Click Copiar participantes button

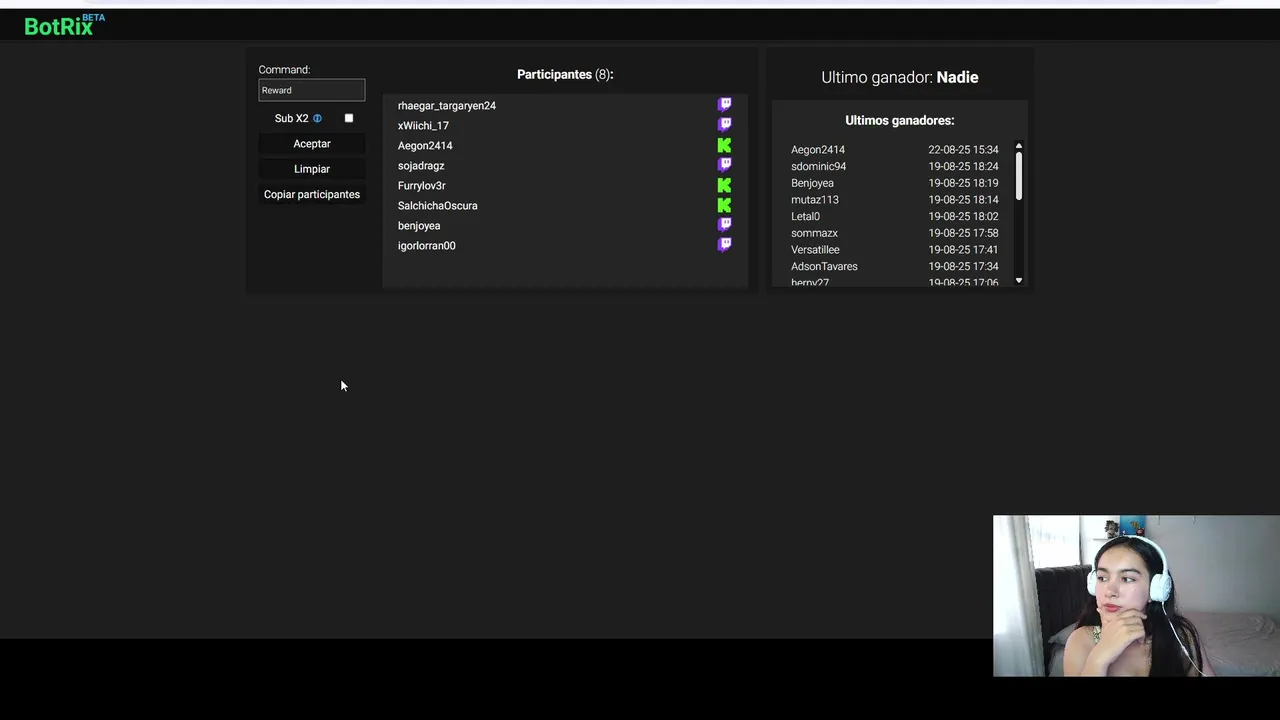pyautogui.click(x=312, y=194)
